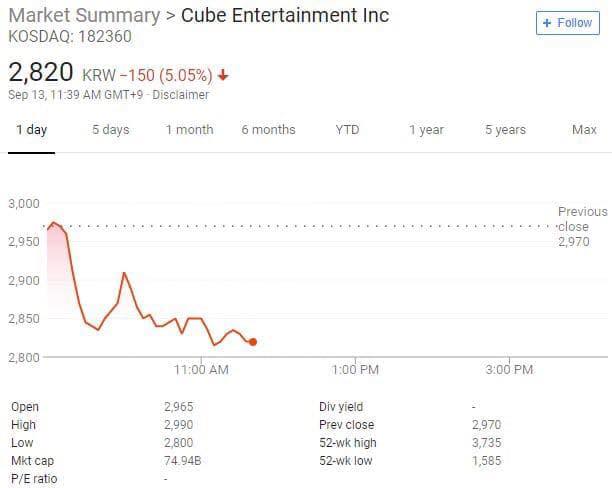Click the Follow button

tap(567, 23)
